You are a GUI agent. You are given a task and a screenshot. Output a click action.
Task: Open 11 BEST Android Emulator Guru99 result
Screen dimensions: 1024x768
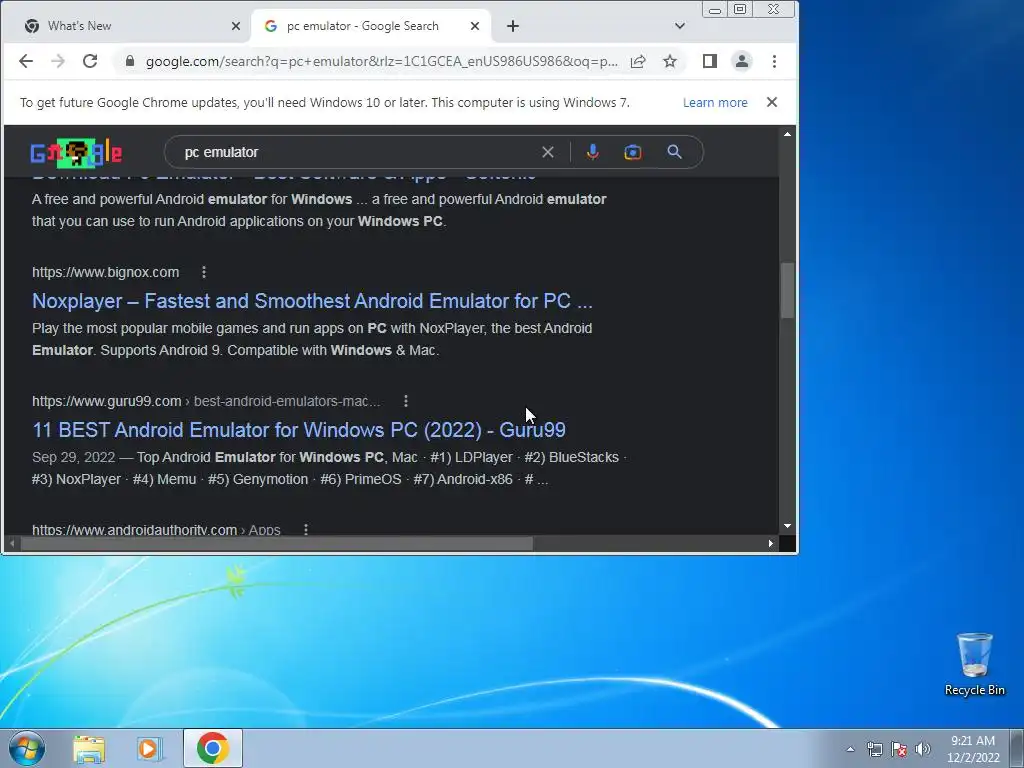[x=299, y=430]
